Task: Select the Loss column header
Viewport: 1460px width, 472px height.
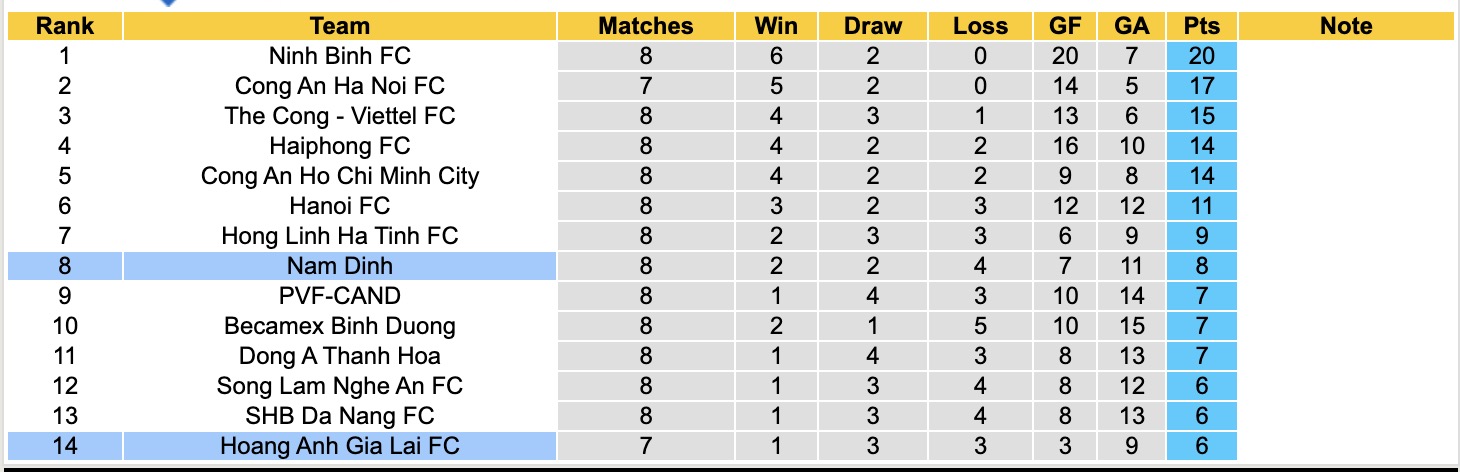Action: pyautogui.click(x=980, y=26)
